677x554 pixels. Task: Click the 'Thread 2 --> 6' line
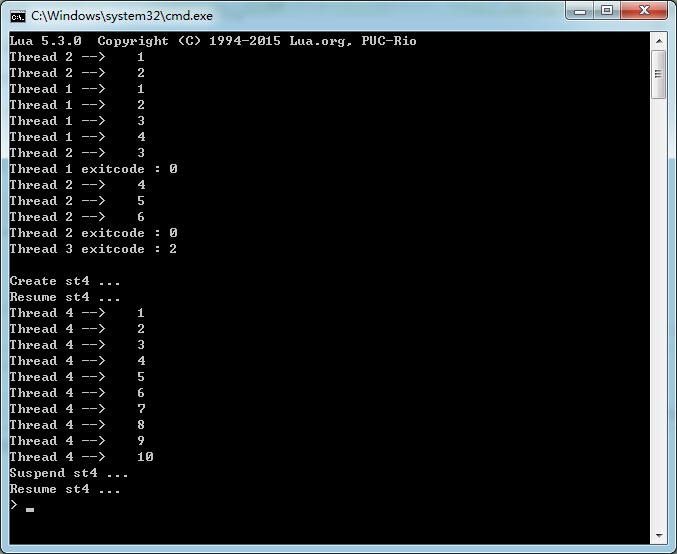point(77,217)
